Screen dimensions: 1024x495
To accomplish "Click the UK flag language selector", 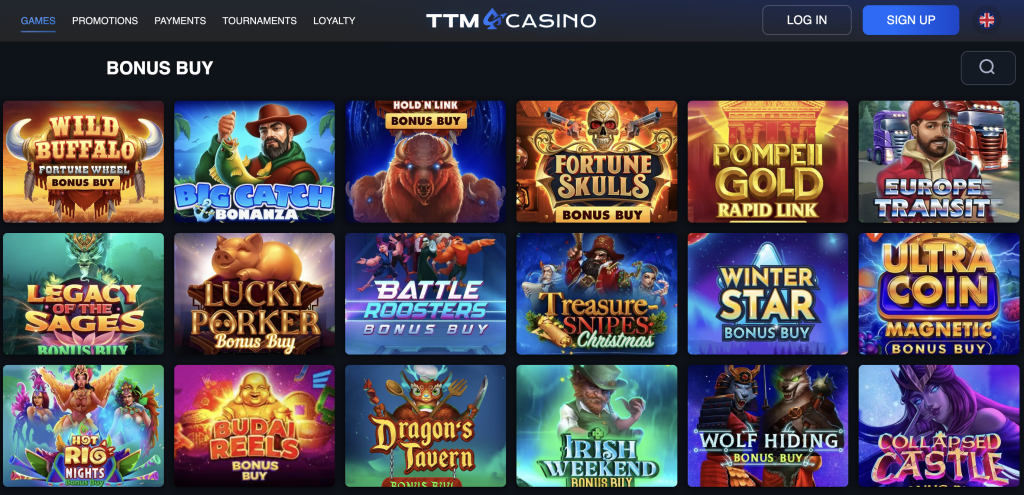I will click(x=987, y=20).
